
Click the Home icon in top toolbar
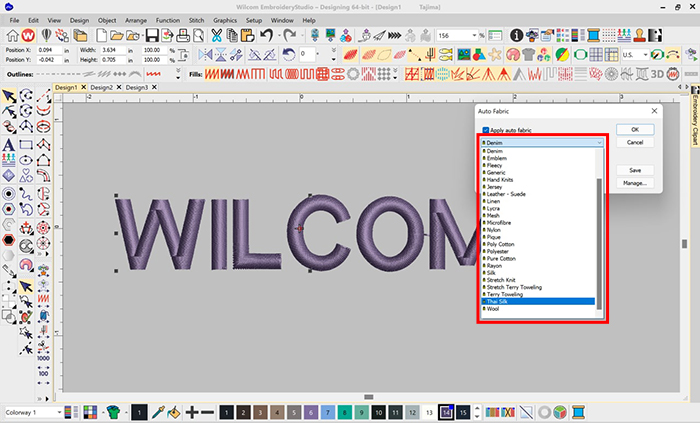coord(12,35)
